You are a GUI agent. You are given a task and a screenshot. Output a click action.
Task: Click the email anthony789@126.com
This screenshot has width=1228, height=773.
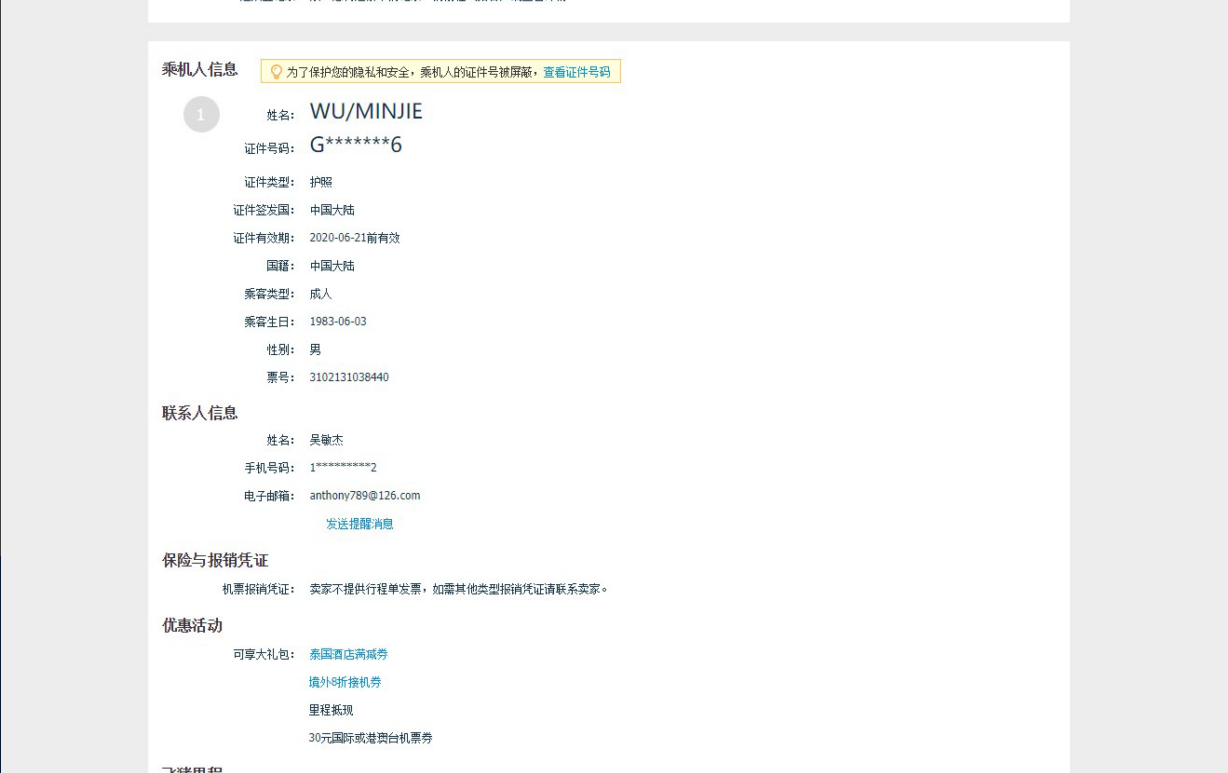click(x=365, y=496)
